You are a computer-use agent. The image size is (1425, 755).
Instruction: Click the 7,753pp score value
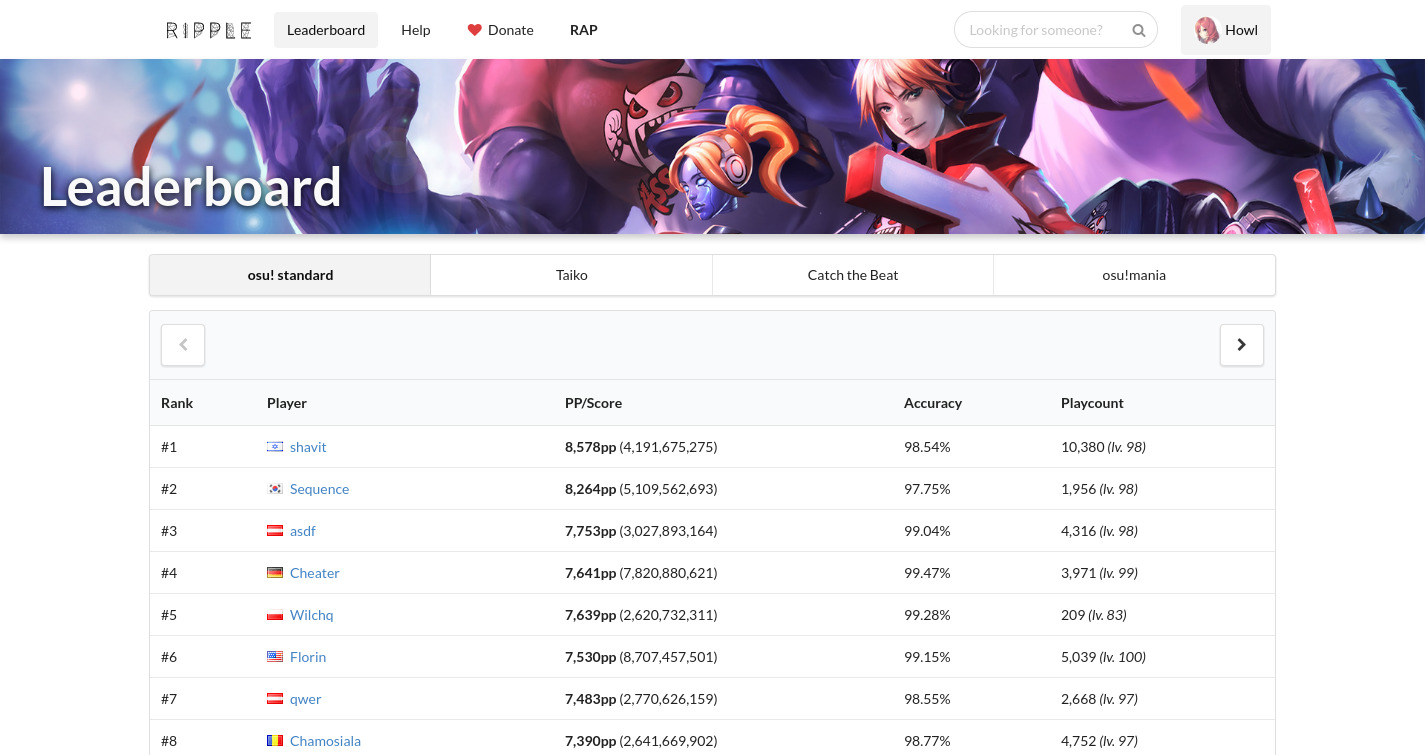tap(590, 531)
